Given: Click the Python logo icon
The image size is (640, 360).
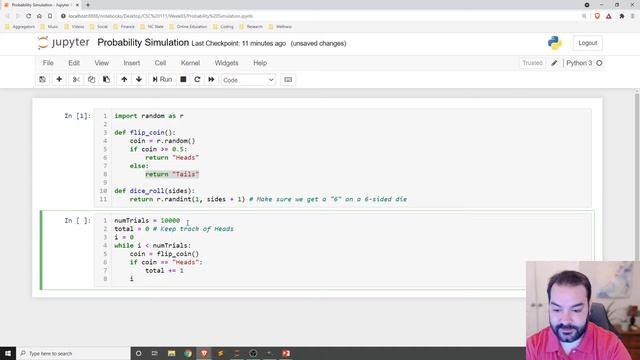Looking at the screenshot, I should (554, 43).
